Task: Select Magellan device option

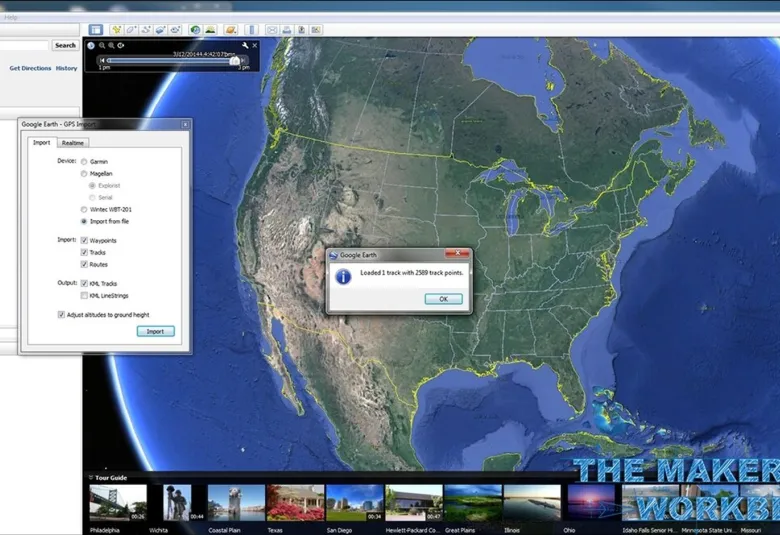Action: [84, 174]
